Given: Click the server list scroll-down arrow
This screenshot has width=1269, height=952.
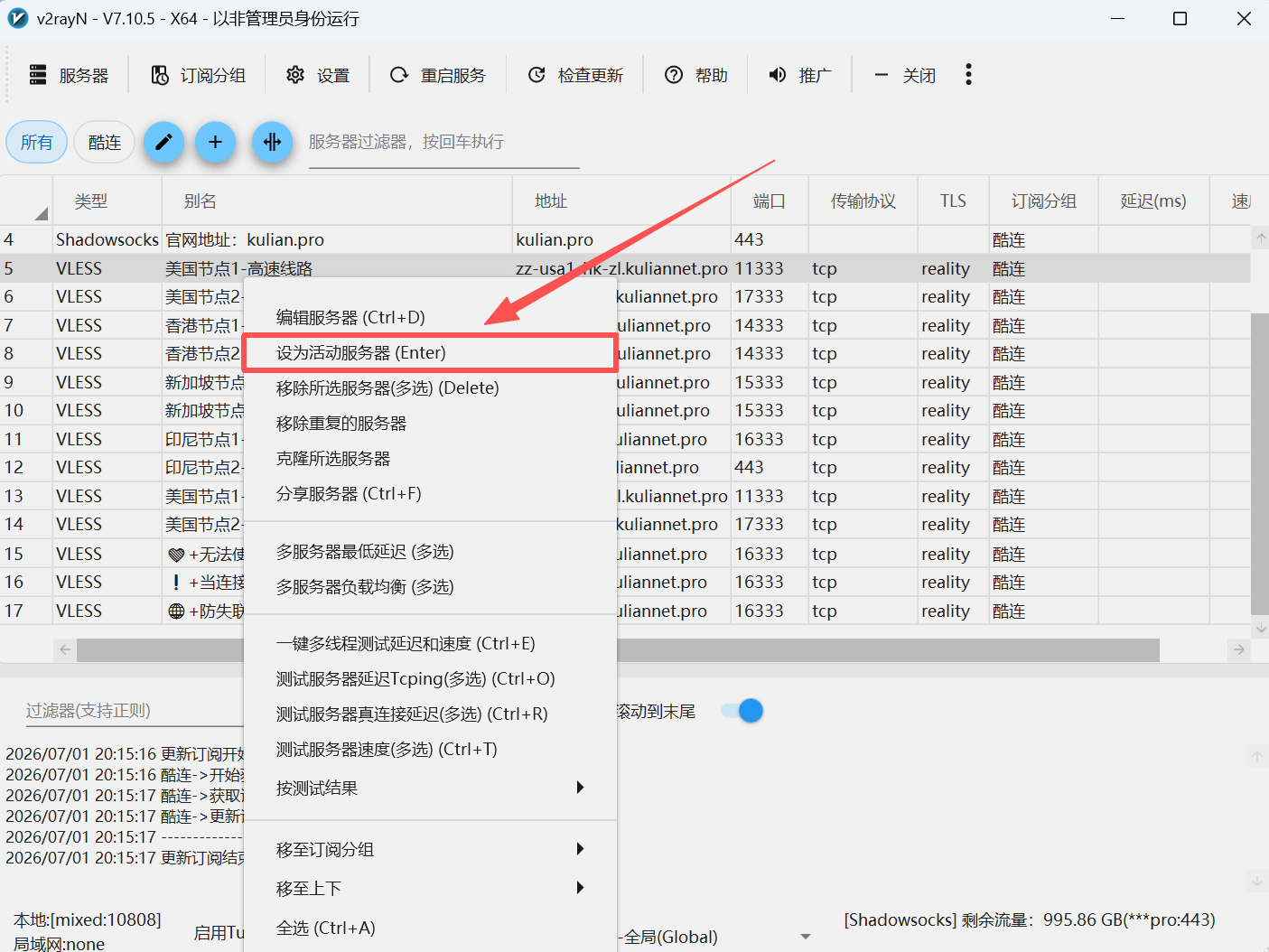Looking at the screenshot, I should click(x=1261, y=629).
